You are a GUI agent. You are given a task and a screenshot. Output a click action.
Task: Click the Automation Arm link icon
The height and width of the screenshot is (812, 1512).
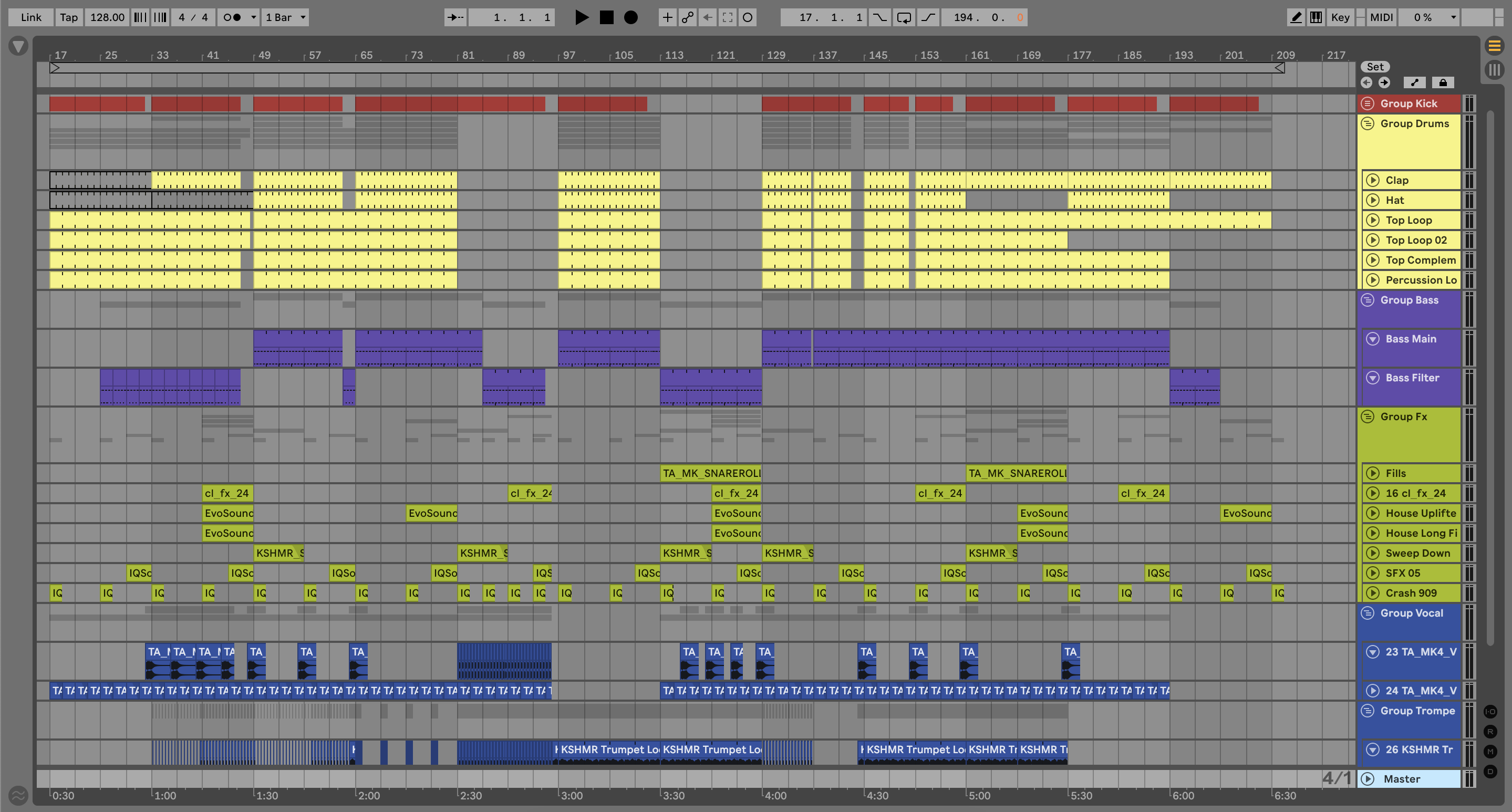pos(687,17)
